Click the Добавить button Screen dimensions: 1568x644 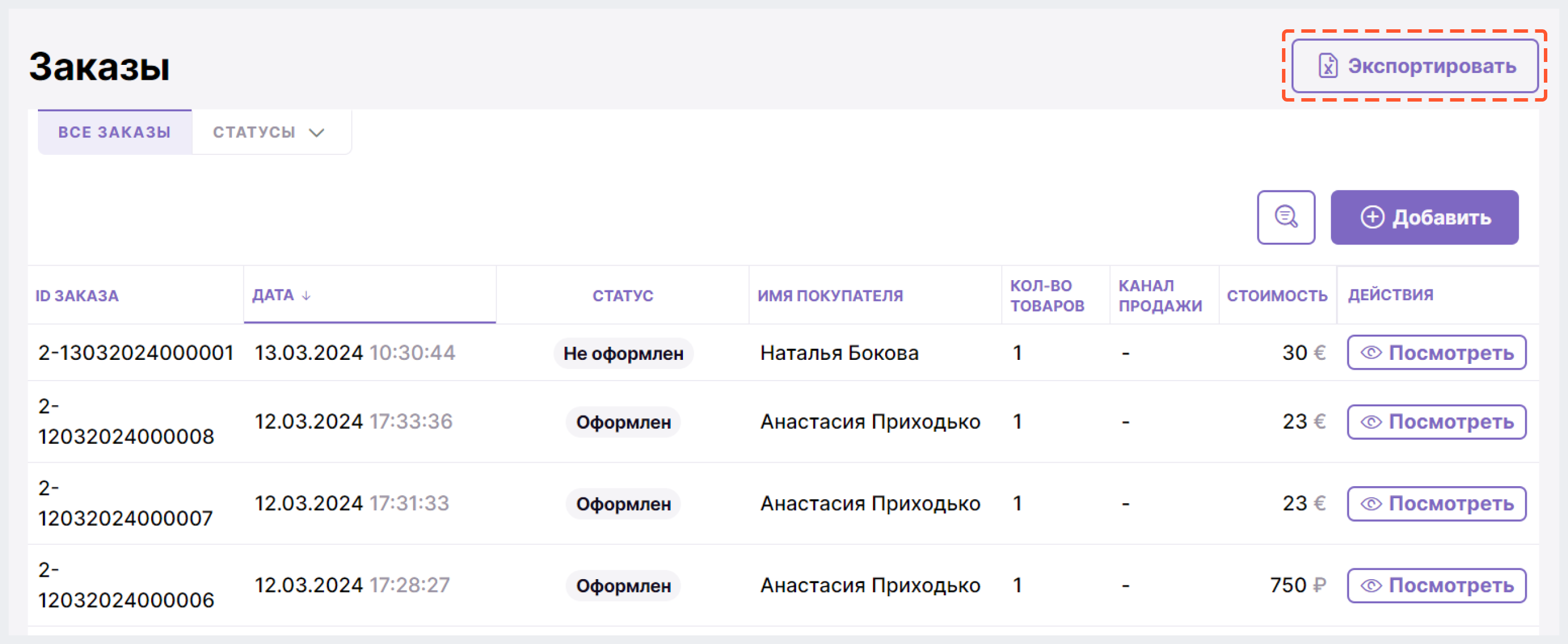pyautogui.click(x=1424, y=217)
